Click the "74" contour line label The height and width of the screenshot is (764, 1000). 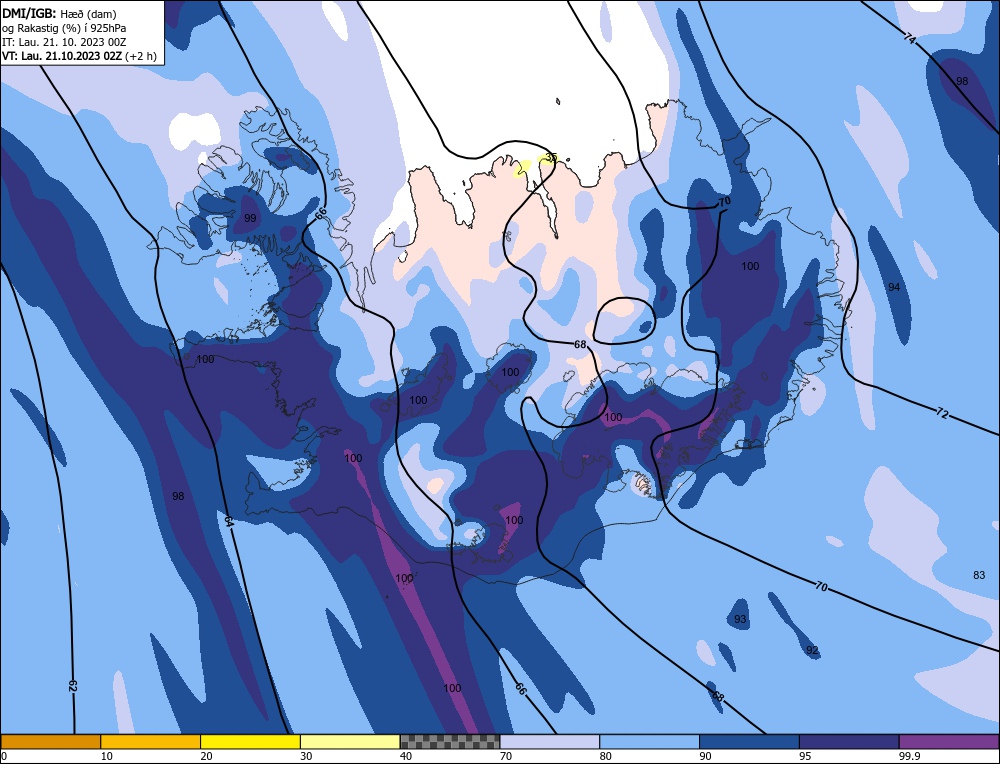910,38
